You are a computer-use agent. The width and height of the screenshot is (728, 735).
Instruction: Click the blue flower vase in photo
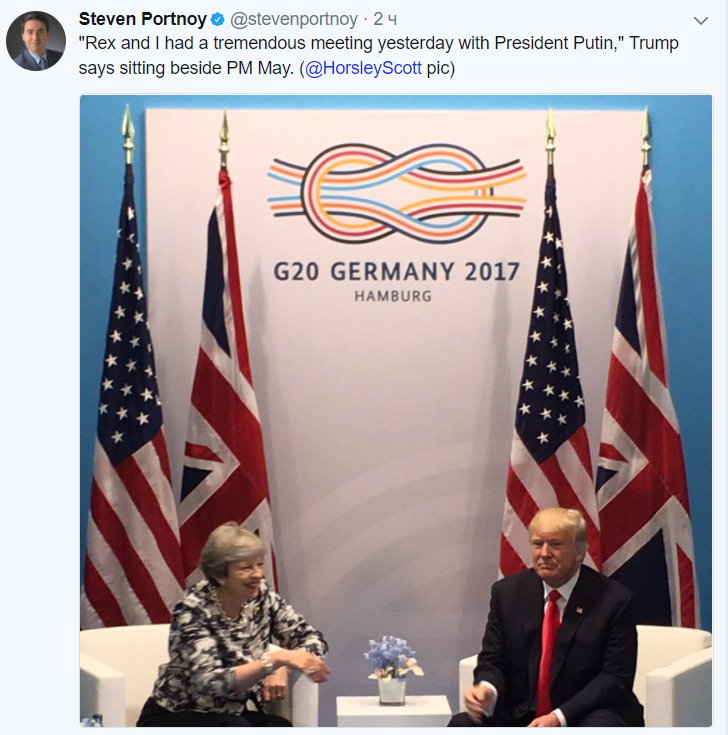point(393,669)
